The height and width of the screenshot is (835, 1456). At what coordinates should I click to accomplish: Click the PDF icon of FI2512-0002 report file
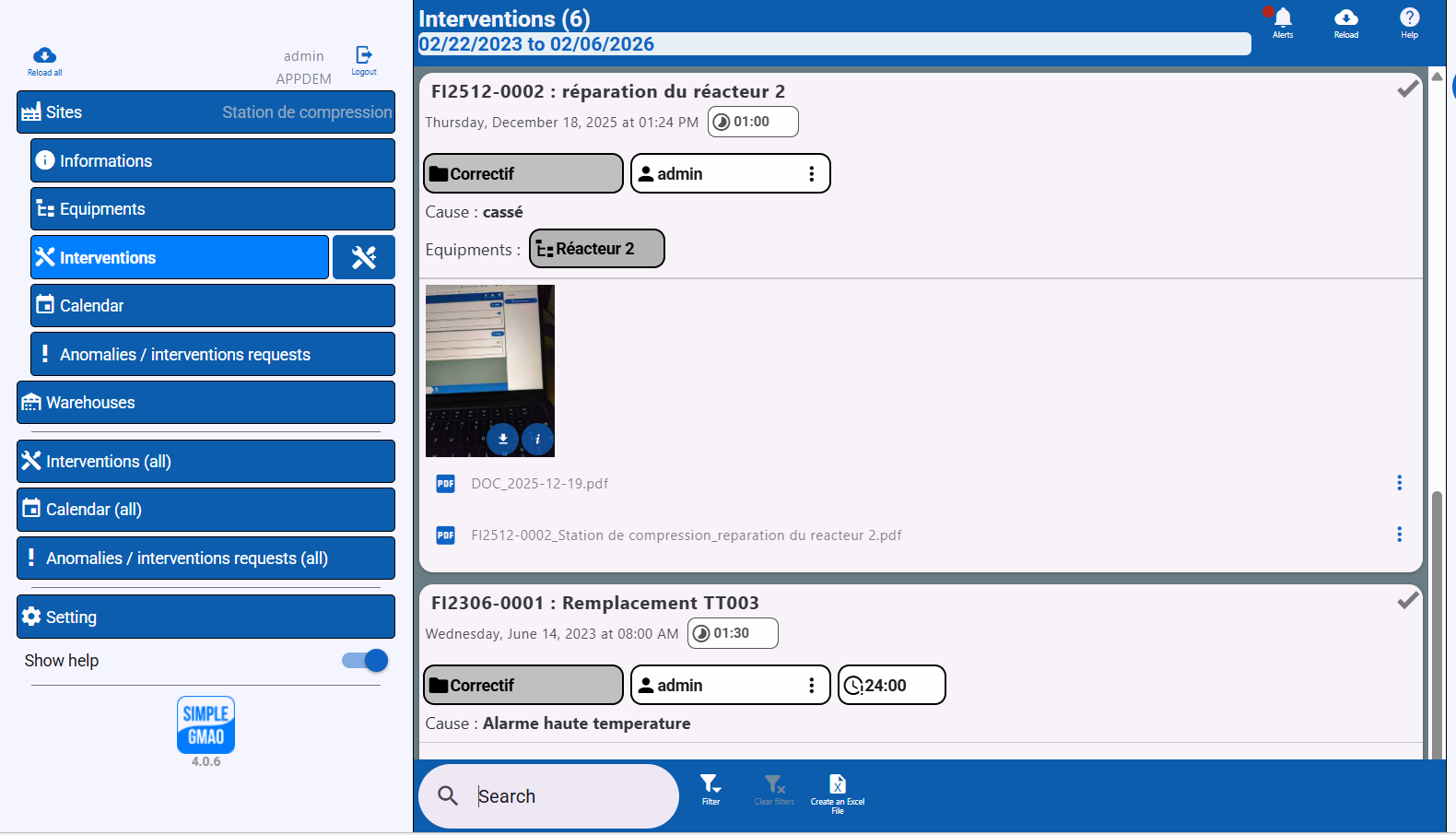pyautogui.click(x=446, y=535)
